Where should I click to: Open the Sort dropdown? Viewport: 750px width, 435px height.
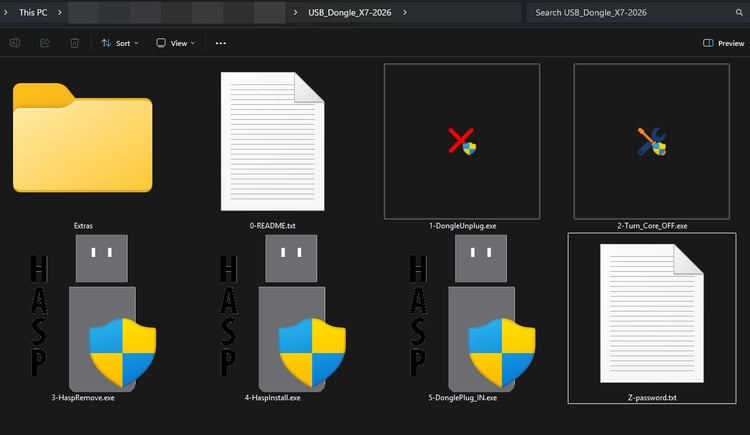(x=120, y=43)
